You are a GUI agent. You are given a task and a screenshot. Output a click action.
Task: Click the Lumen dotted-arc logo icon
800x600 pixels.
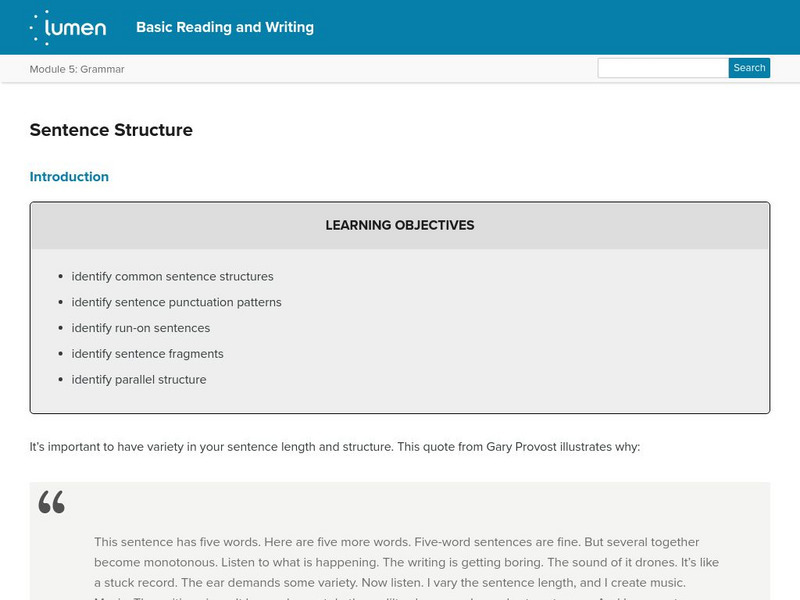40,27
